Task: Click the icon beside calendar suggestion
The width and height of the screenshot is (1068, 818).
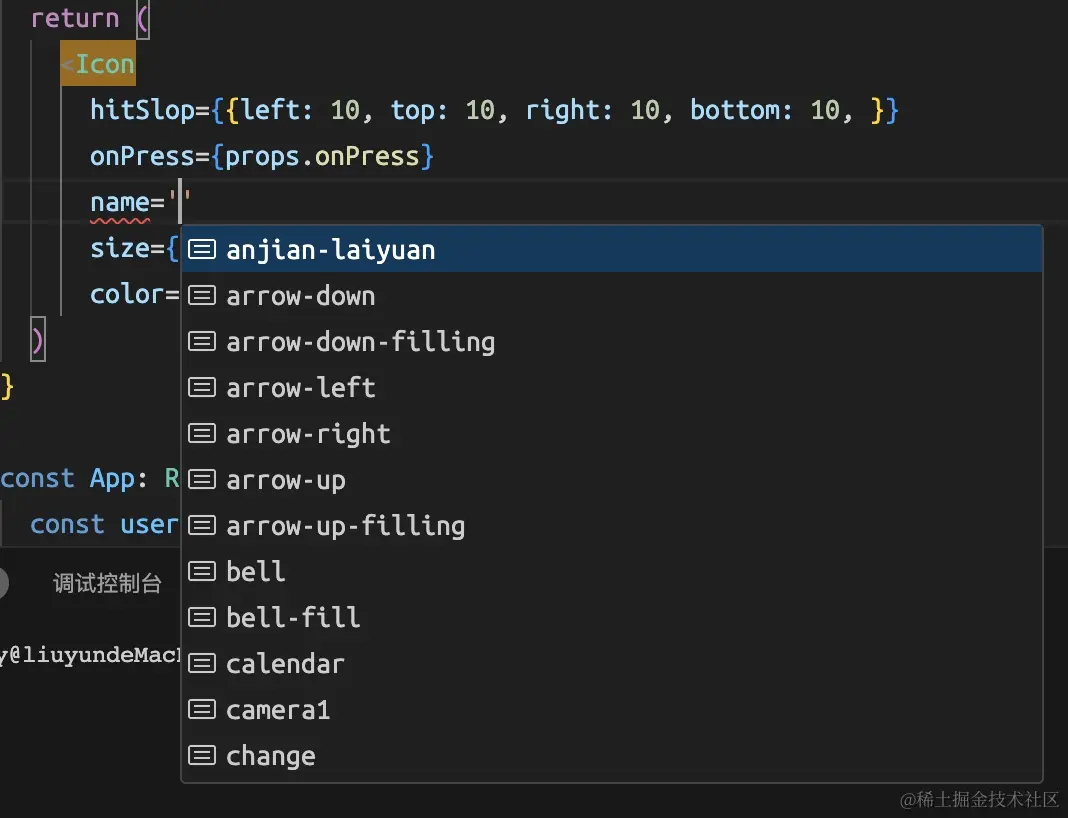Action: click(x=202, y=663)
